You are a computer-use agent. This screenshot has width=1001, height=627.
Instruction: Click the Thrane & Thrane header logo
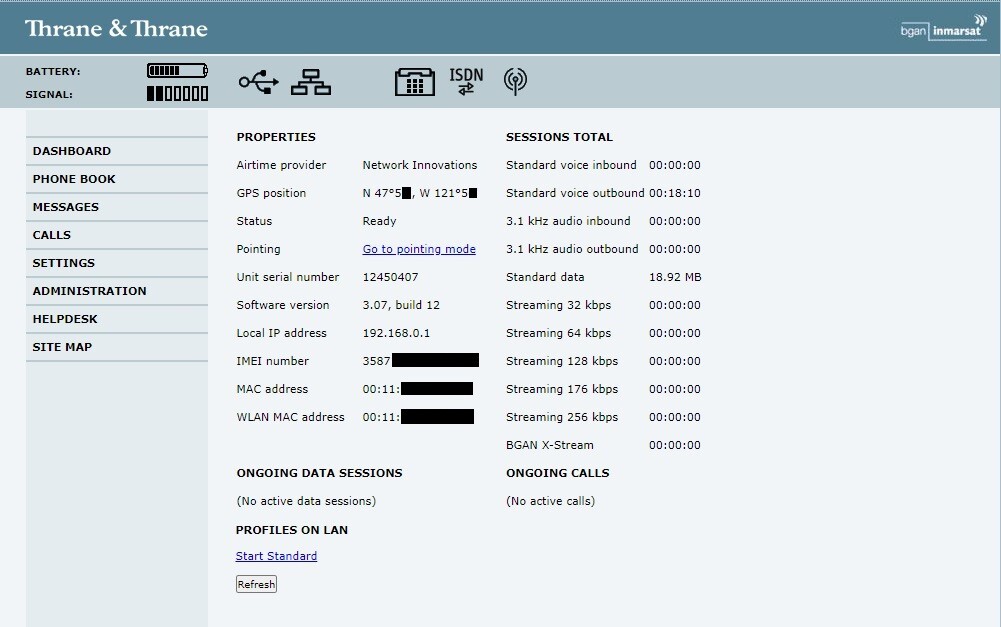pyautogui.click(x=116, y=29)
